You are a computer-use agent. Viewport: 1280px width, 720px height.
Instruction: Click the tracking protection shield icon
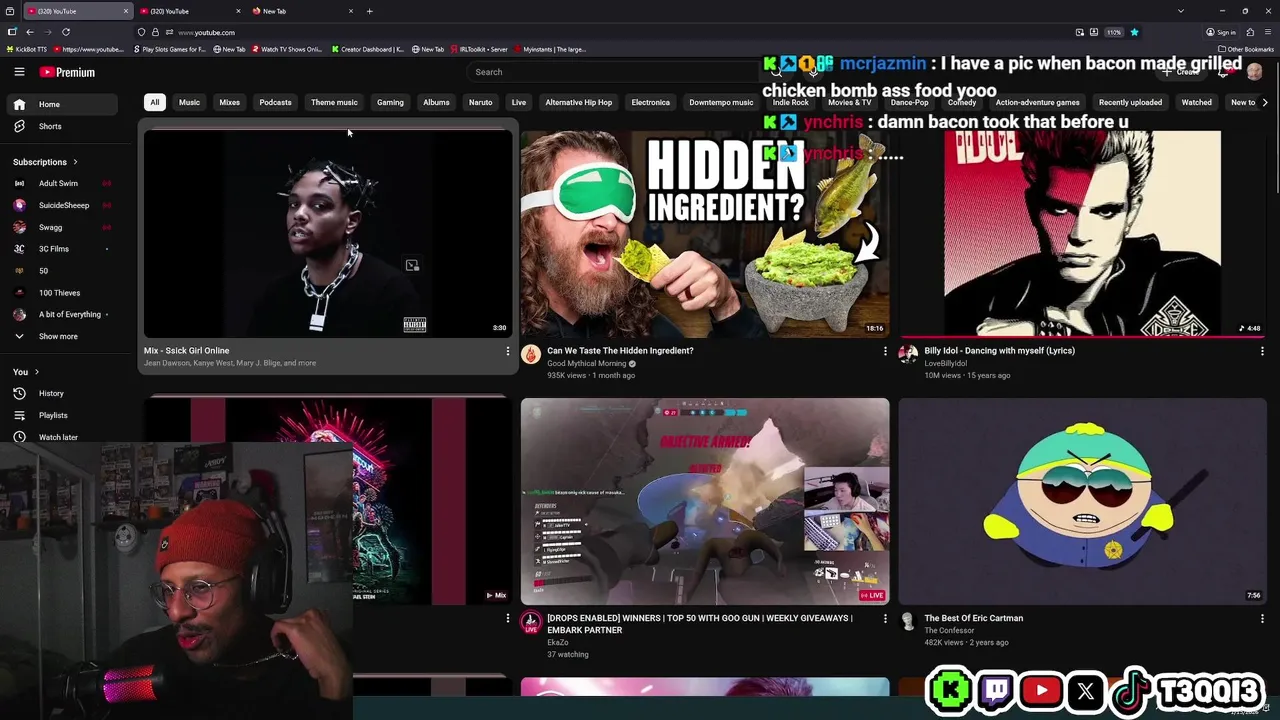click(x=141, y=32)
